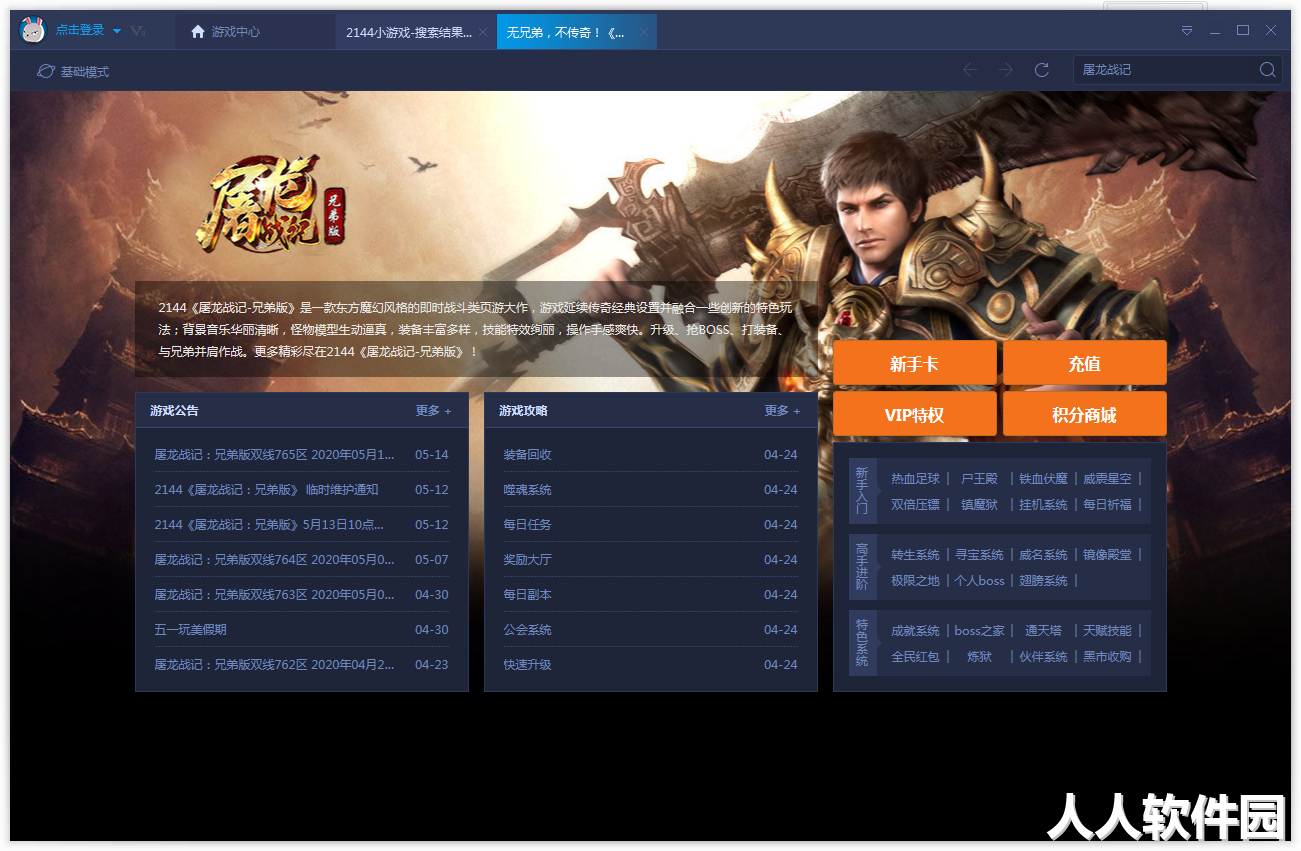The image size is (1301, 851).
Task: Select the 黑市收购 link
Action: (1107, 657)
